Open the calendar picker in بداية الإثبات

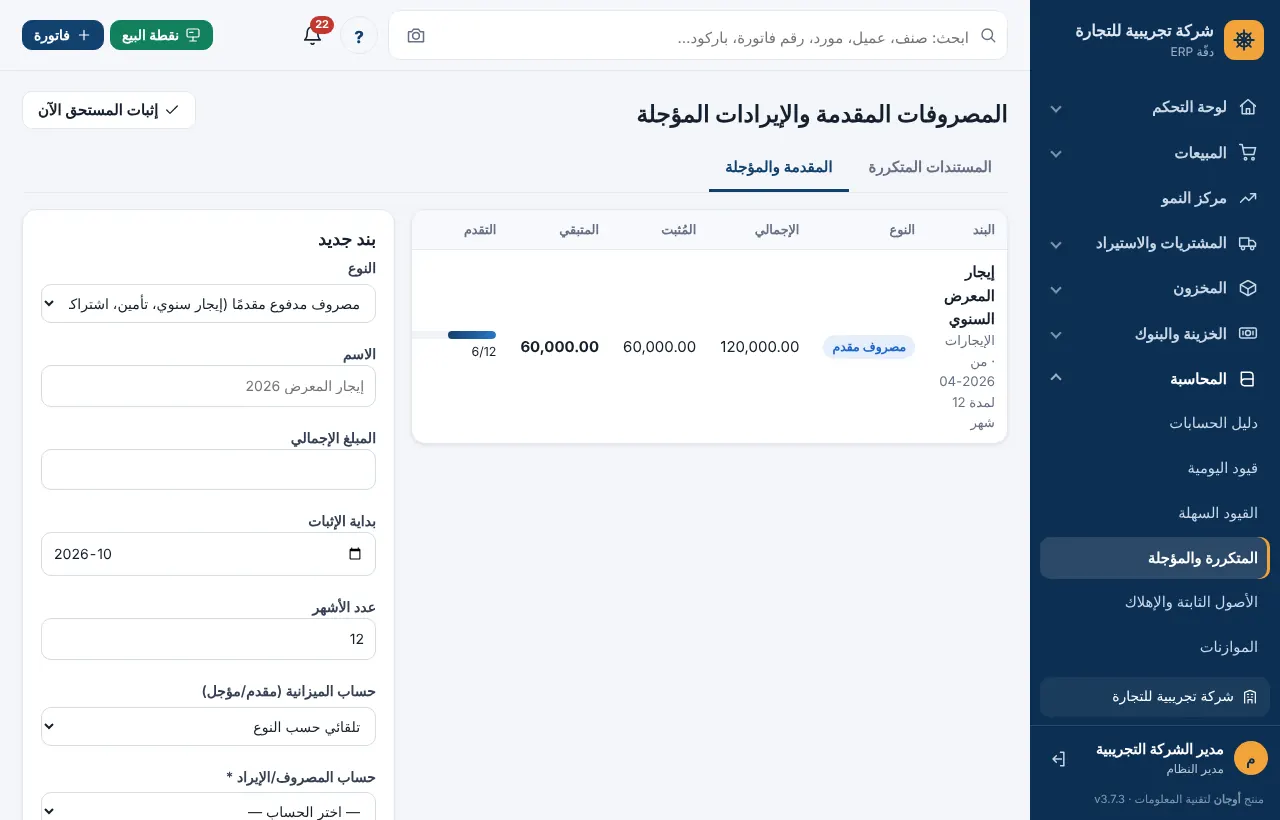click(x=355, y=554)
